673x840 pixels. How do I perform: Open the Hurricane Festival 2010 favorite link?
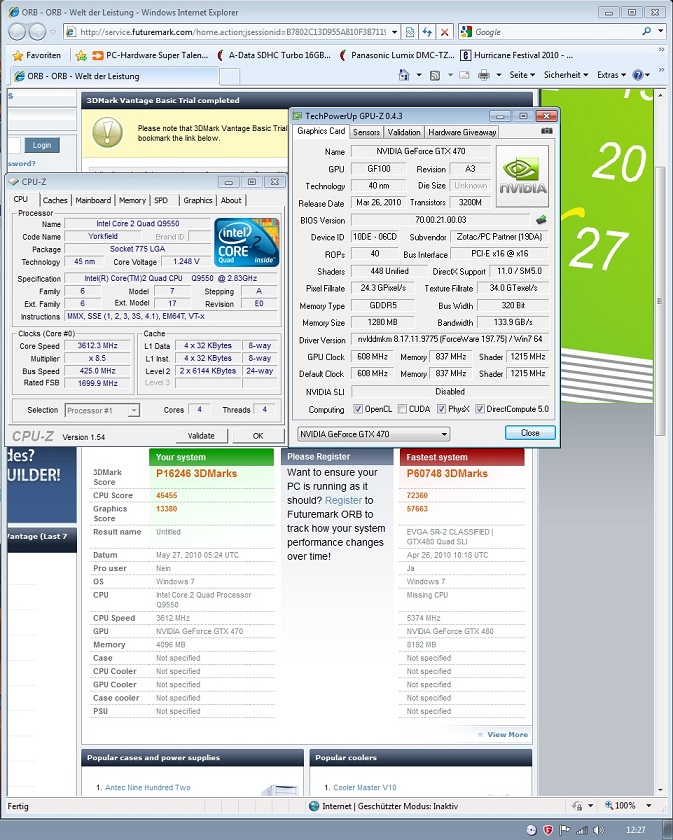517,55
